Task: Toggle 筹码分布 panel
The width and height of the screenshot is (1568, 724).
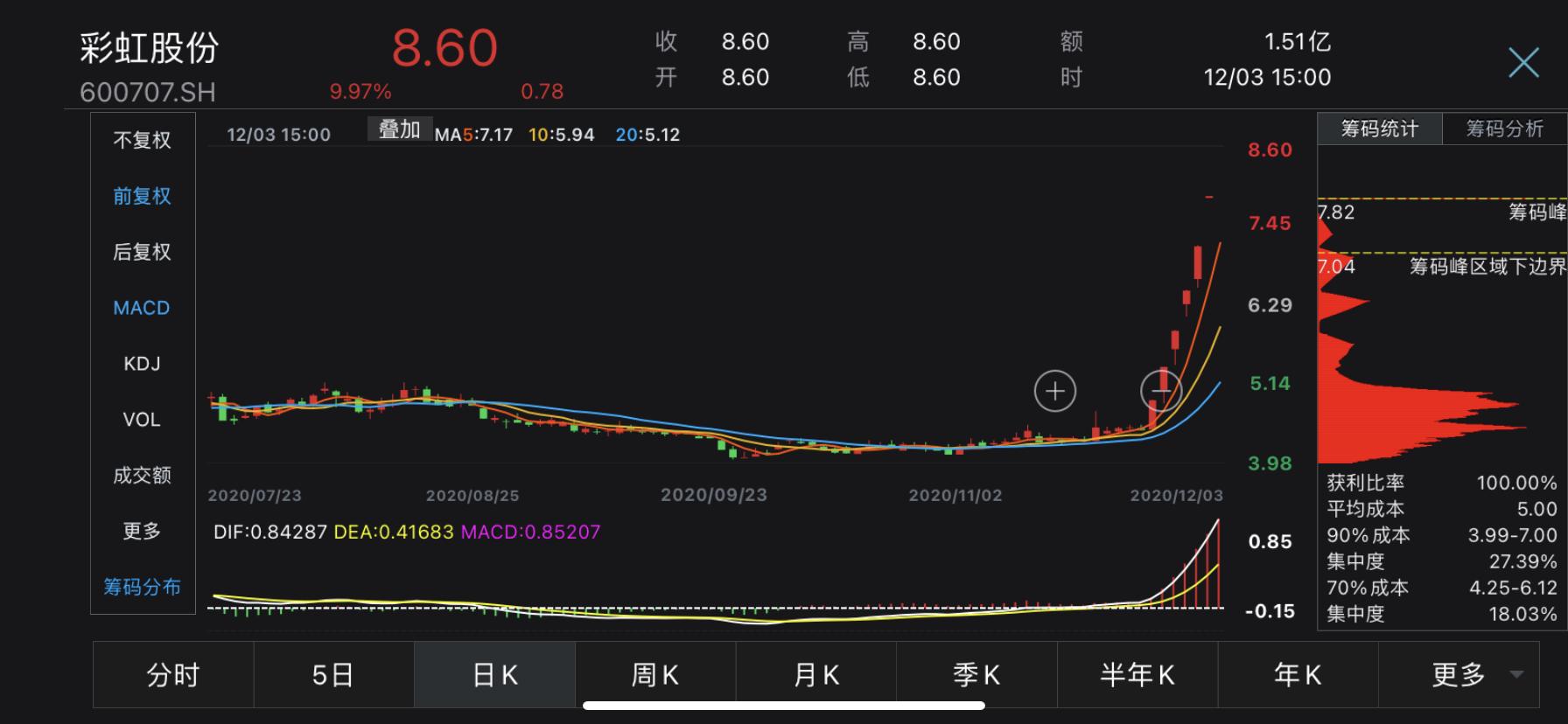Action: point(142,587)
